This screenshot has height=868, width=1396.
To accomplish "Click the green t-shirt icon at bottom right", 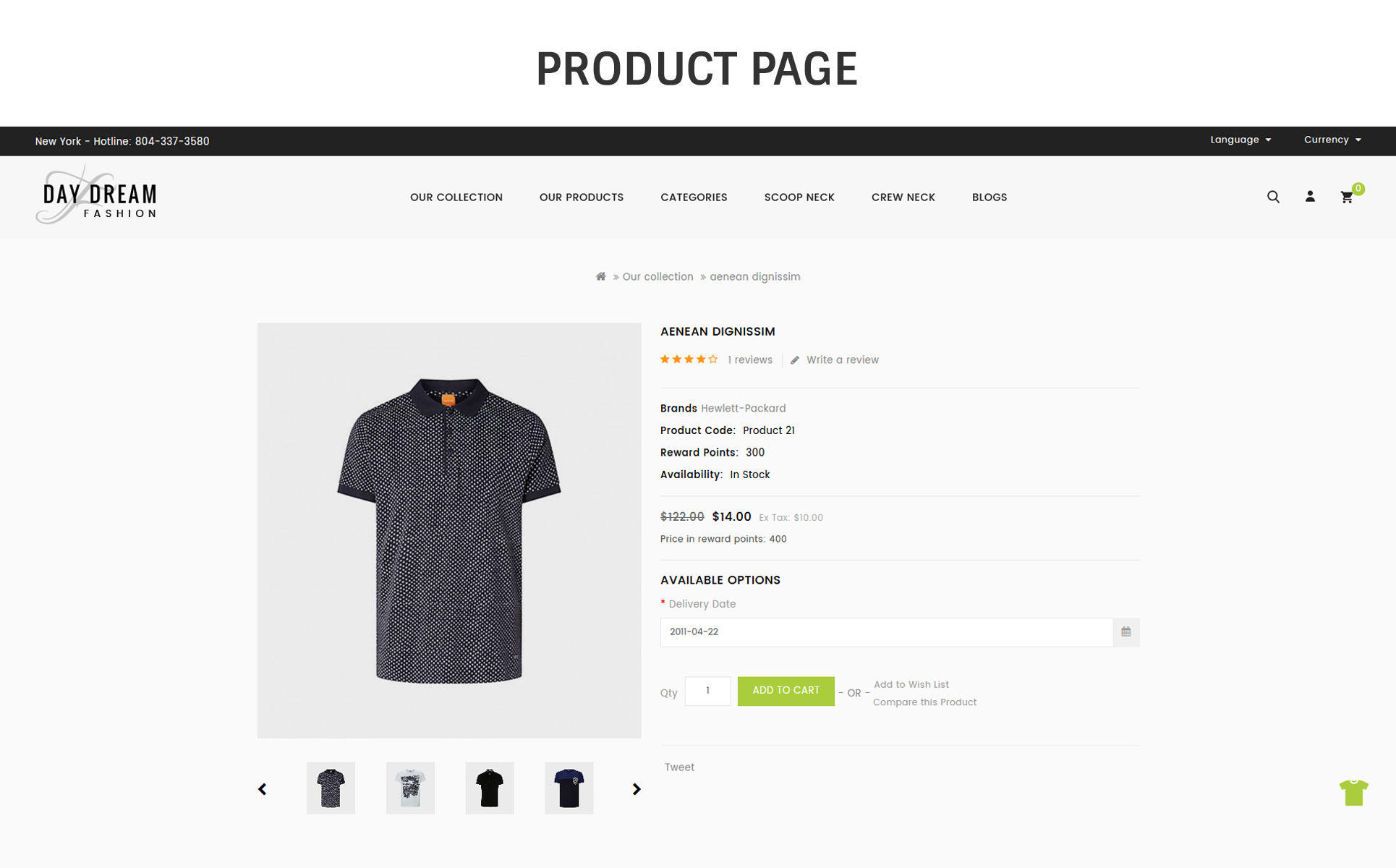I will click(1353, 792).
